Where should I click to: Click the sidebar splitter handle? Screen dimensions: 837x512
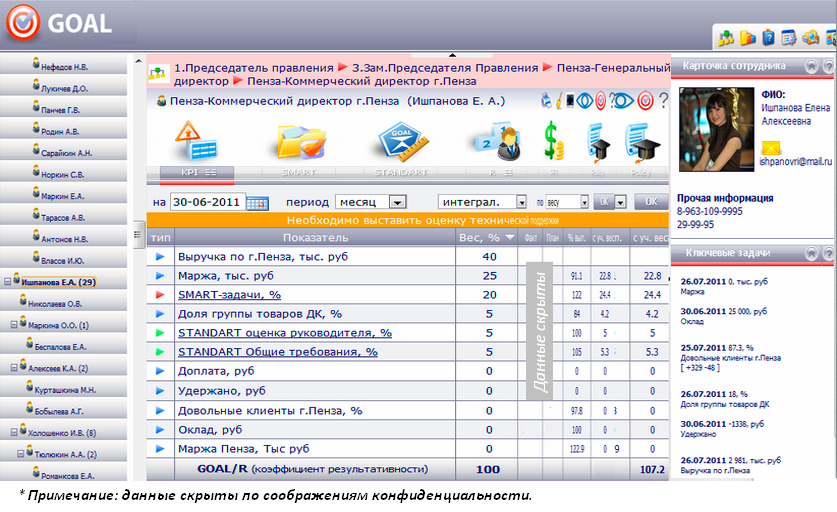point(138,234)
